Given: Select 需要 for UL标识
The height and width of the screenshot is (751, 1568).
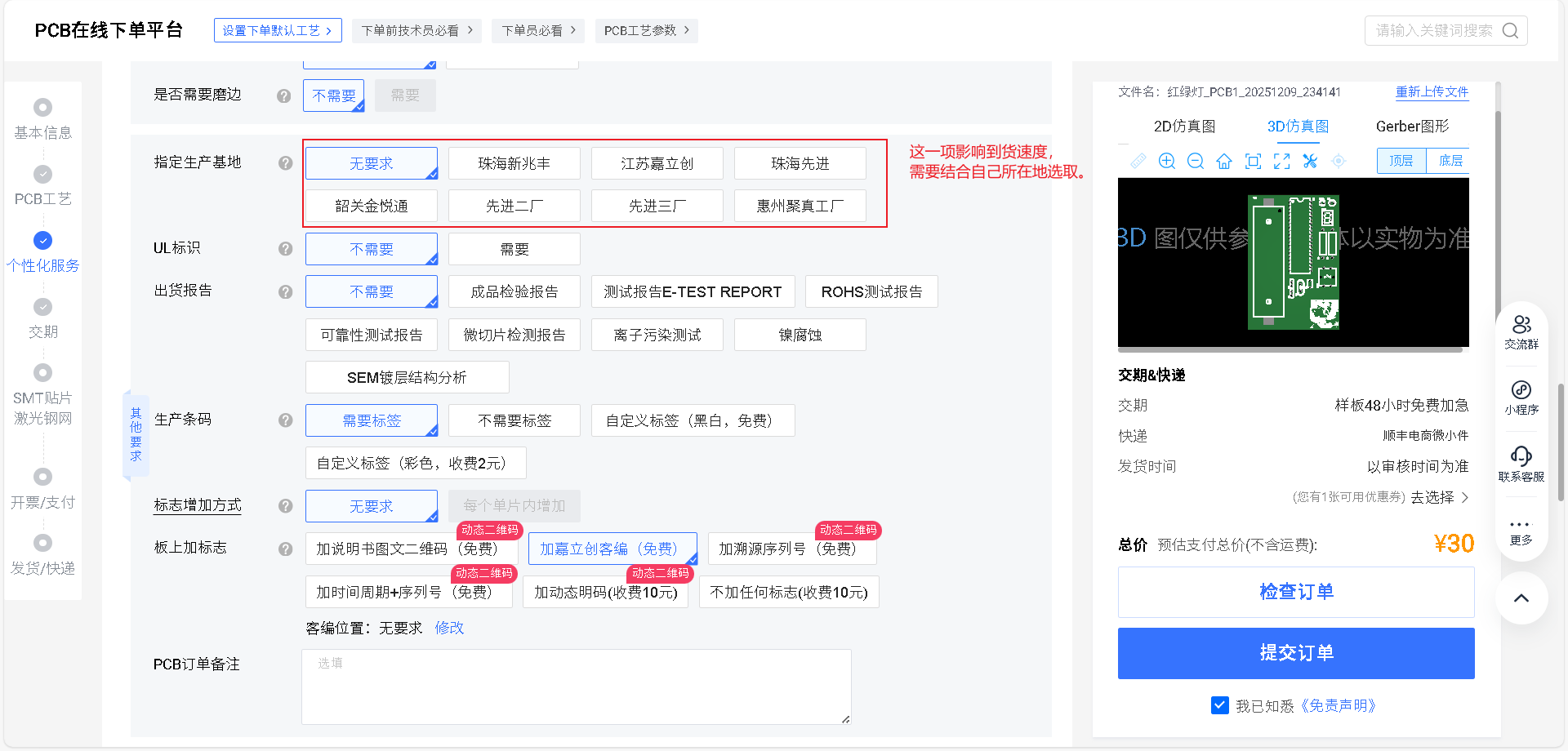Looking at the screenshot, I should click(513, 248).
